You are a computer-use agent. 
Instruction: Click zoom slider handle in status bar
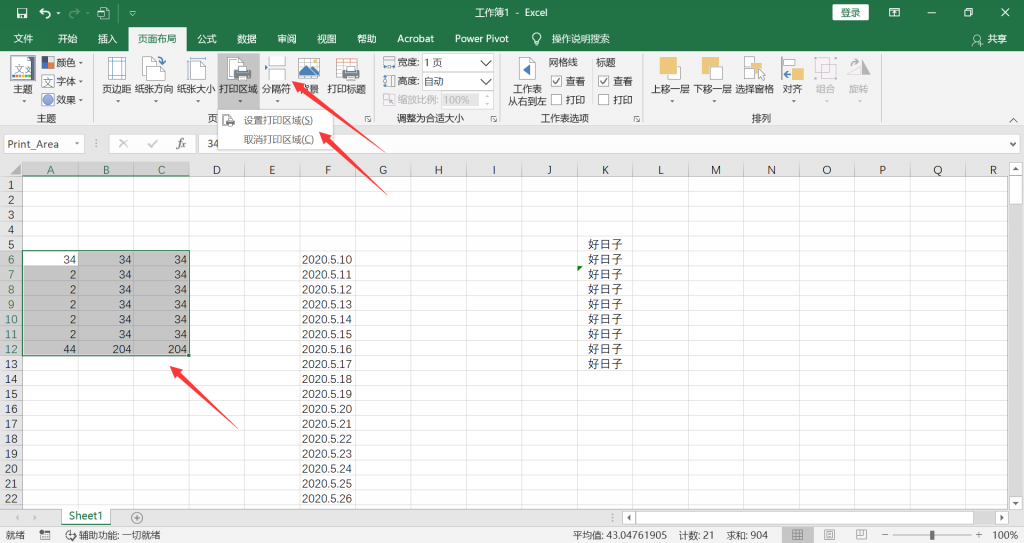(932, 535)
